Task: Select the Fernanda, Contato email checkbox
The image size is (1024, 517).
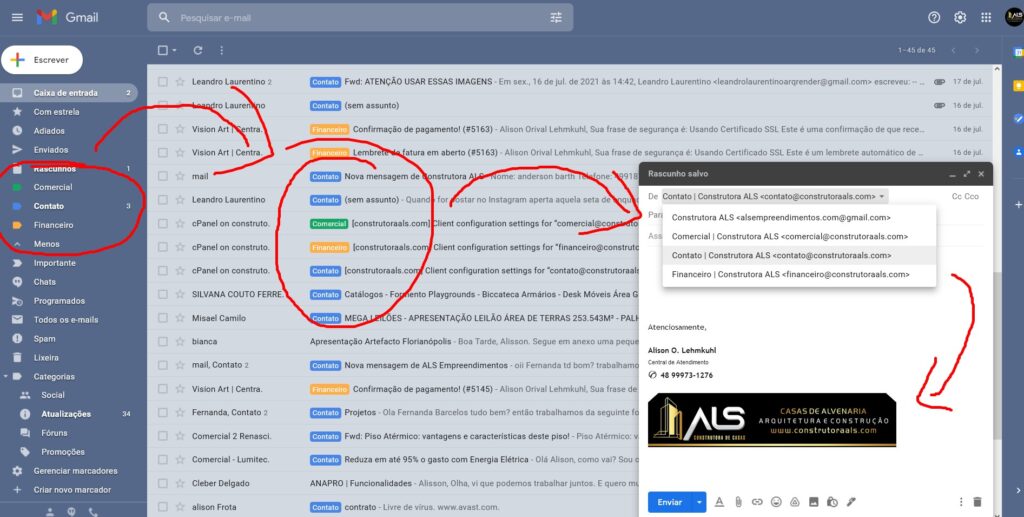Action: tap(163, 413)
